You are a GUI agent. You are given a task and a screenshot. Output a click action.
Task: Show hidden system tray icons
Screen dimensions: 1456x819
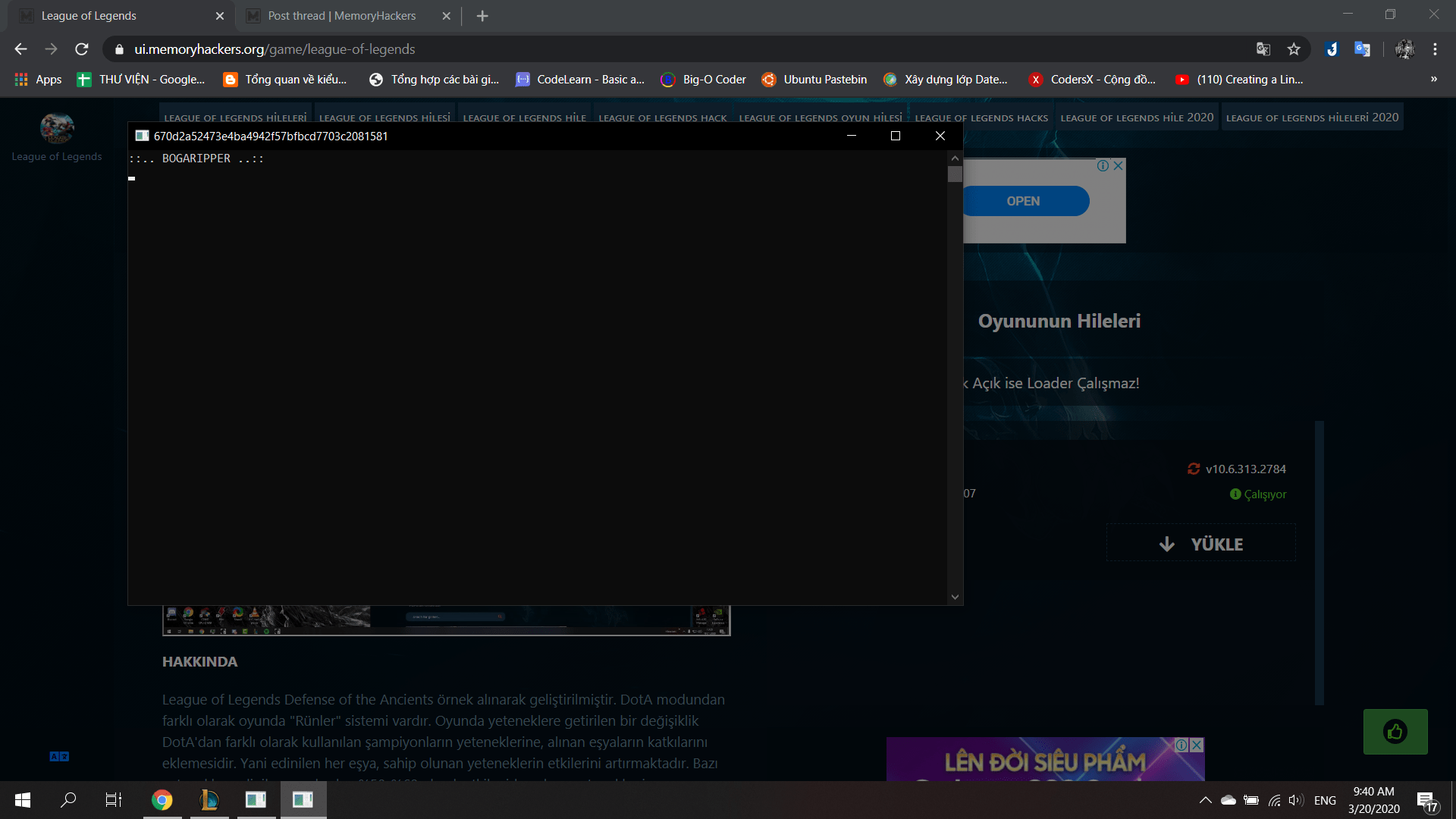click(1205, 800)
